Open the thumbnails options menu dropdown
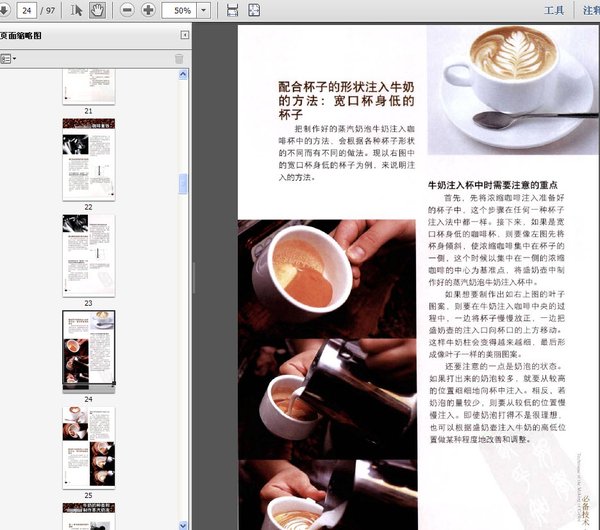This screenshot has height=530, width=600. 8,59
